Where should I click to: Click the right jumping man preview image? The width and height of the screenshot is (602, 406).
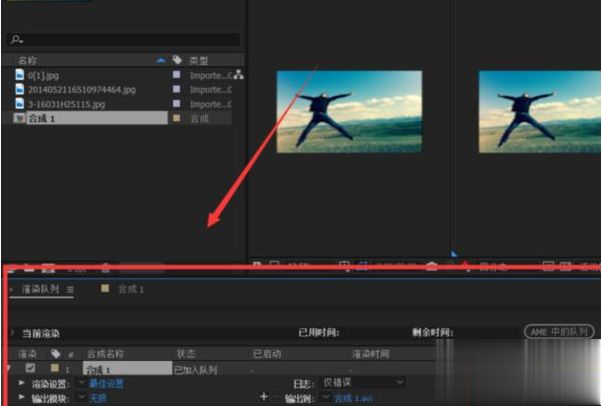[539, 112]
